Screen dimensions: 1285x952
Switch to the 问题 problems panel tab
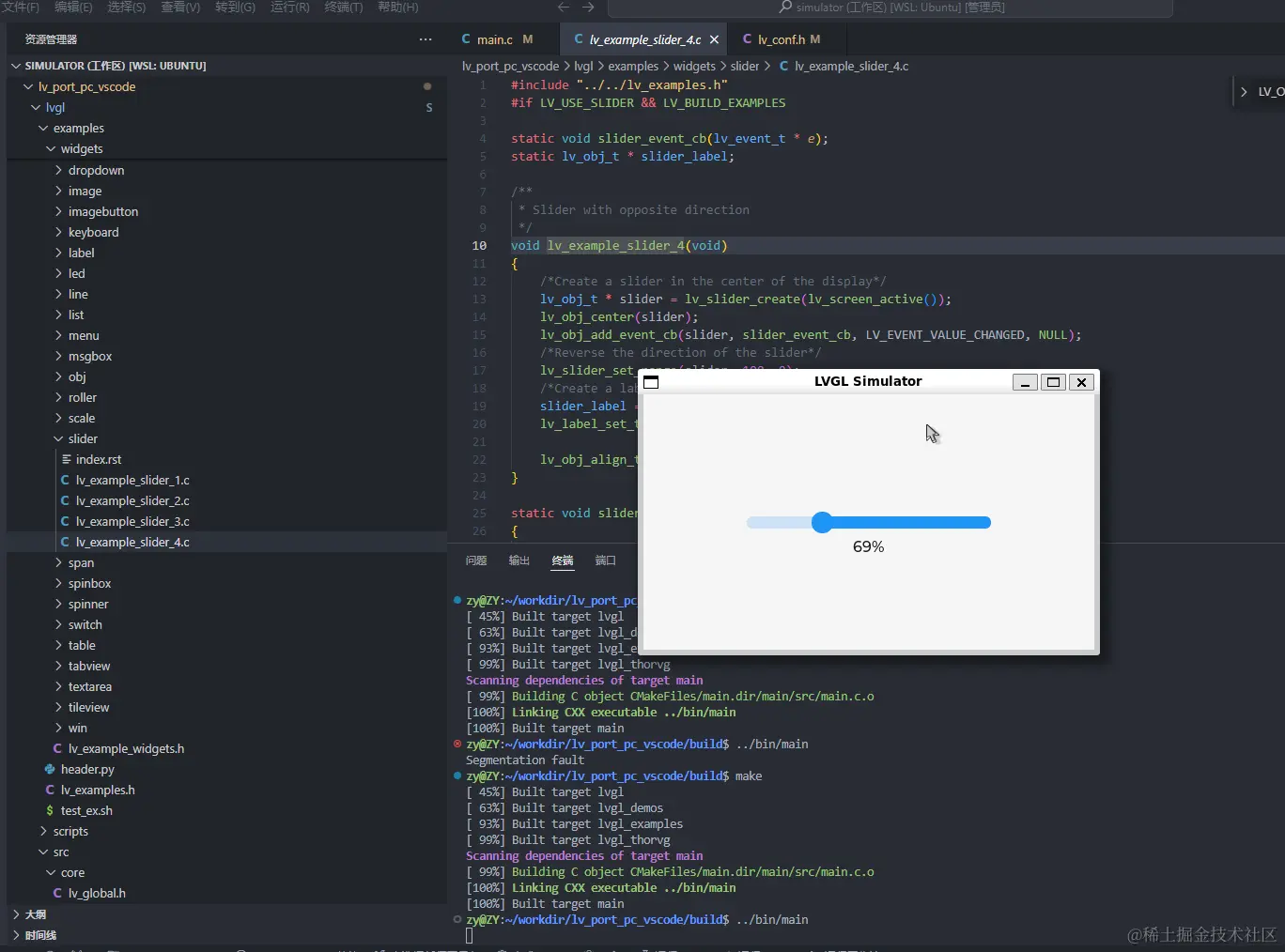click(476, 560)
